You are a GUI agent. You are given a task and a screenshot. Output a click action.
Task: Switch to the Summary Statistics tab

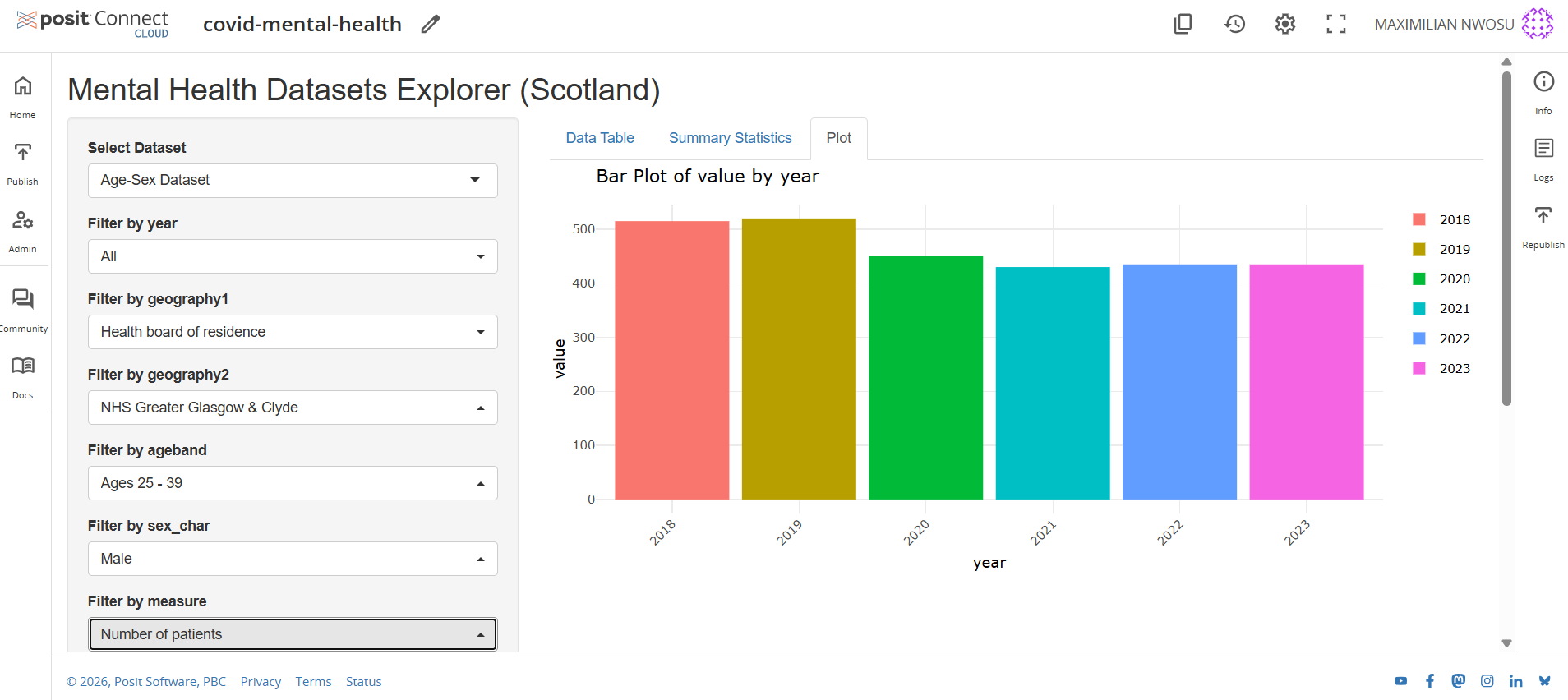(x=730, y=138)
